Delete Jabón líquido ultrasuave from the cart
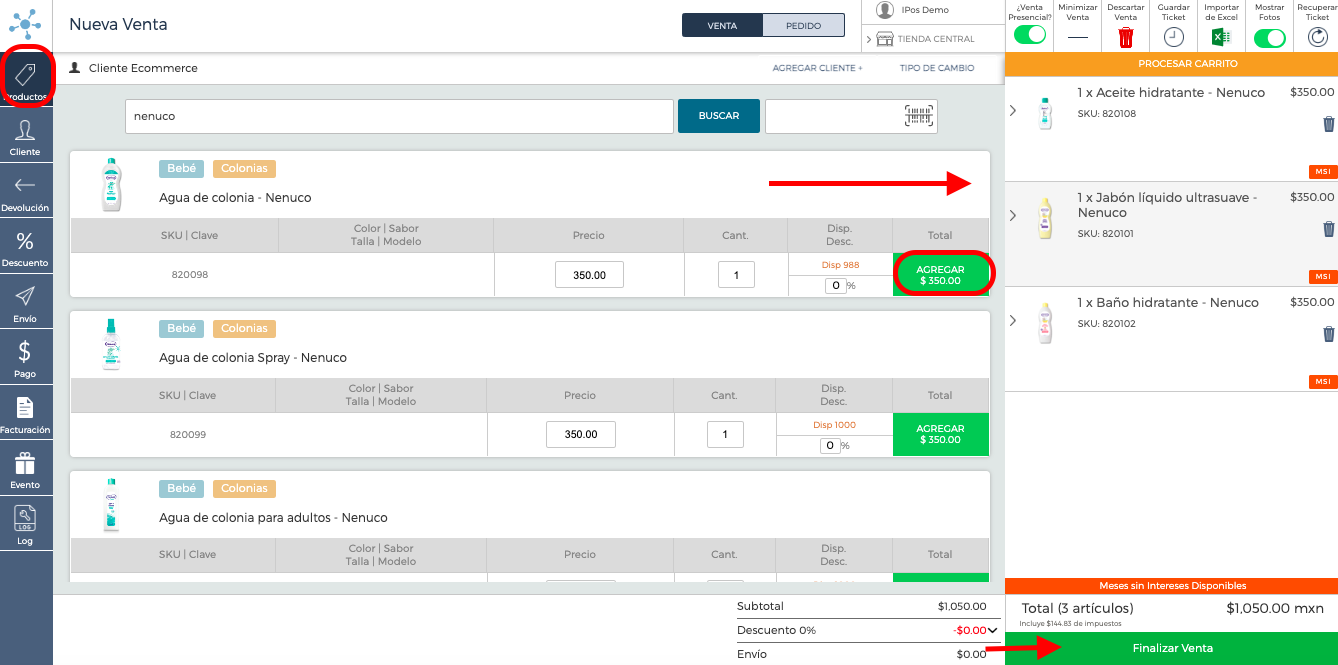Screen dimensions: 1338x665 pyautogui.click(x=1328, y=229)
